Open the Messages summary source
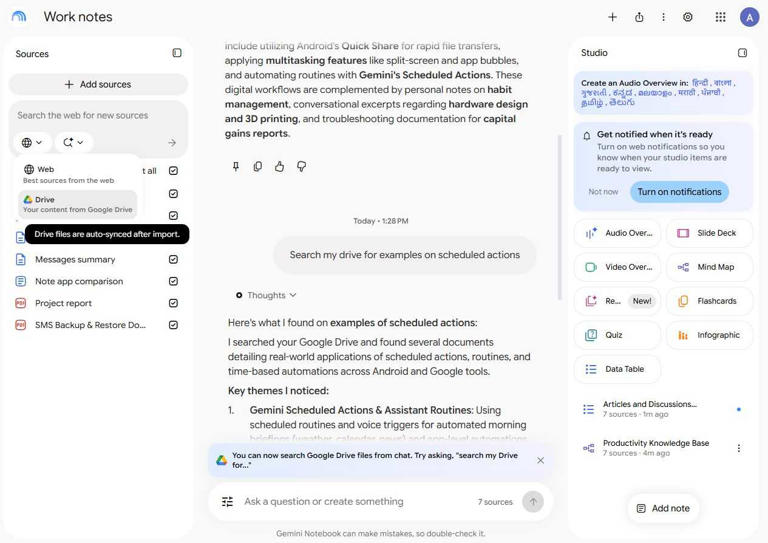Image resolution: width=768 pixels, height=543 pixels. click(75, 260)
